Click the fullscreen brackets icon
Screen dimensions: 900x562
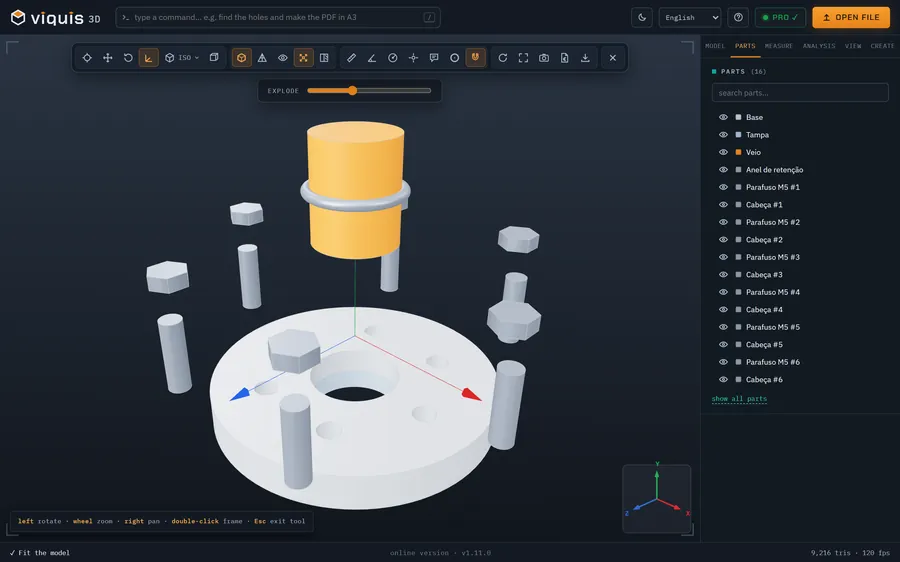click(x=523, y=58)
